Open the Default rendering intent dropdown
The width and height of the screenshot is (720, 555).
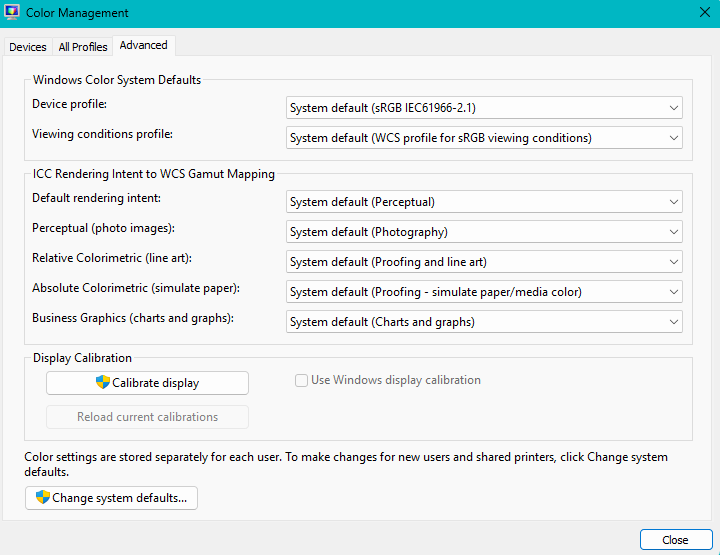coord(484,202)
